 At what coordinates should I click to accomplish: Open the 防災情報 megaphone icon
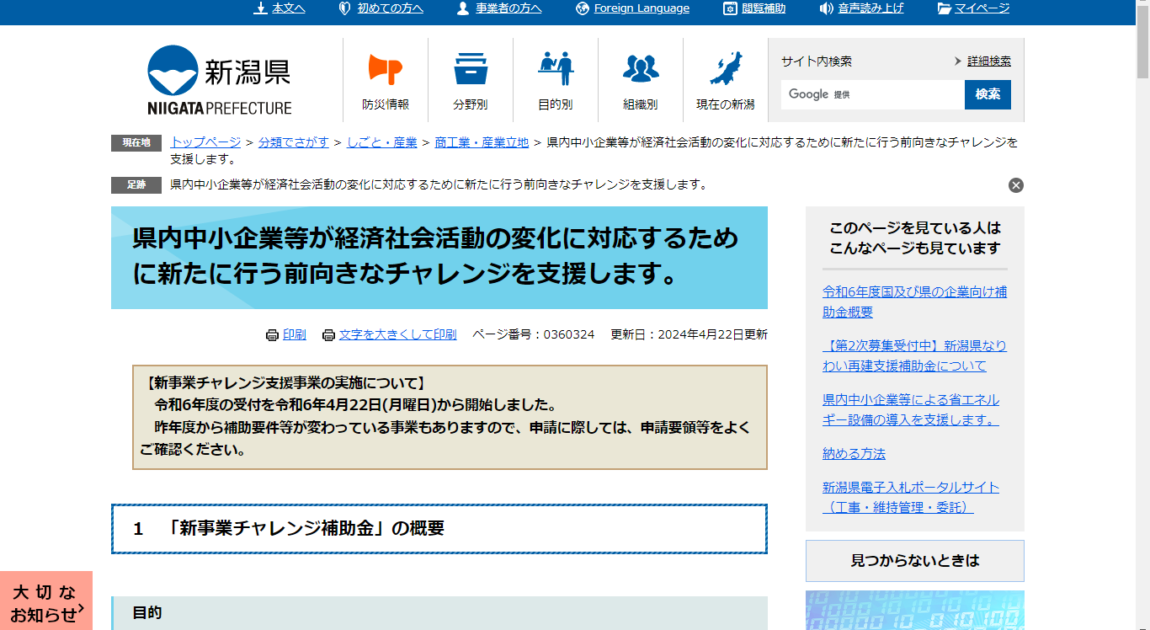(388, 70)
